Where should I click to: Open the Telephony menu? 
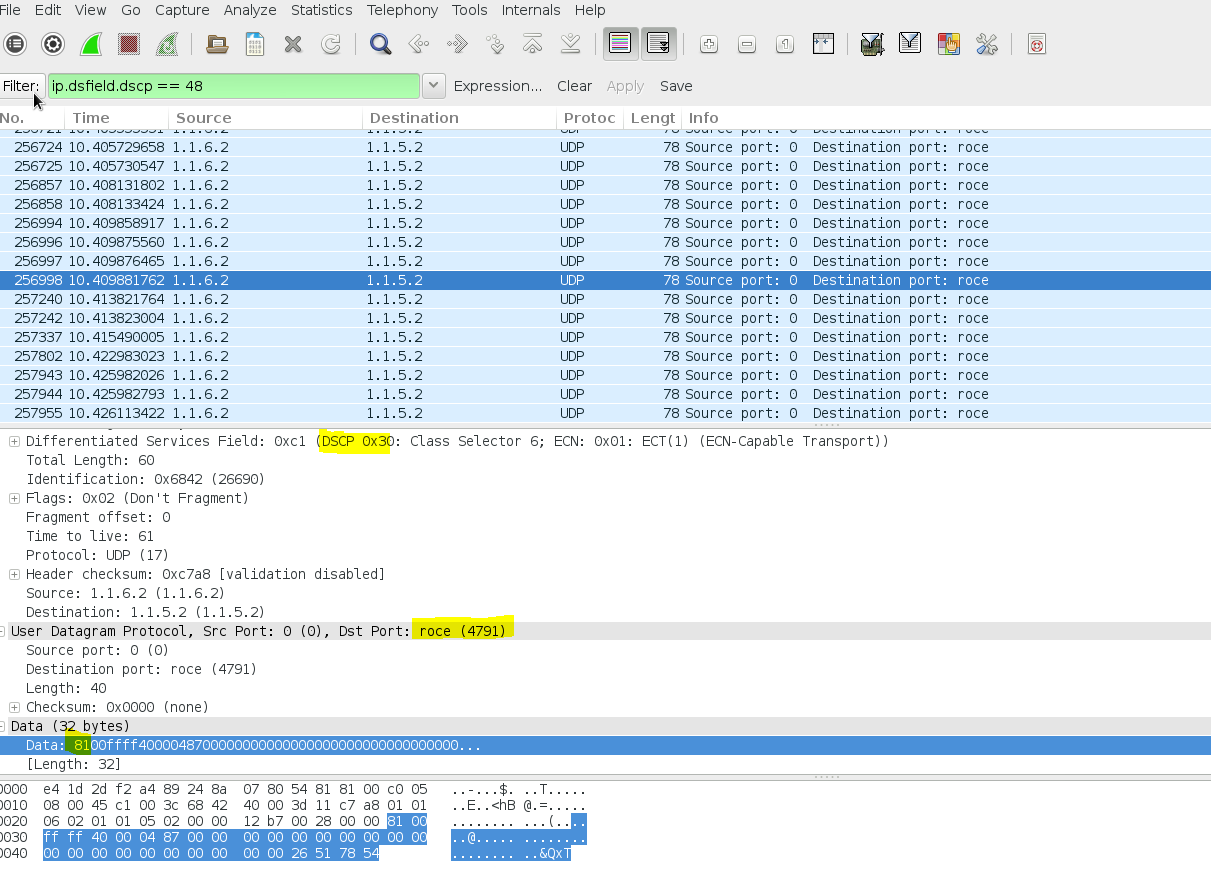point(402,10)
